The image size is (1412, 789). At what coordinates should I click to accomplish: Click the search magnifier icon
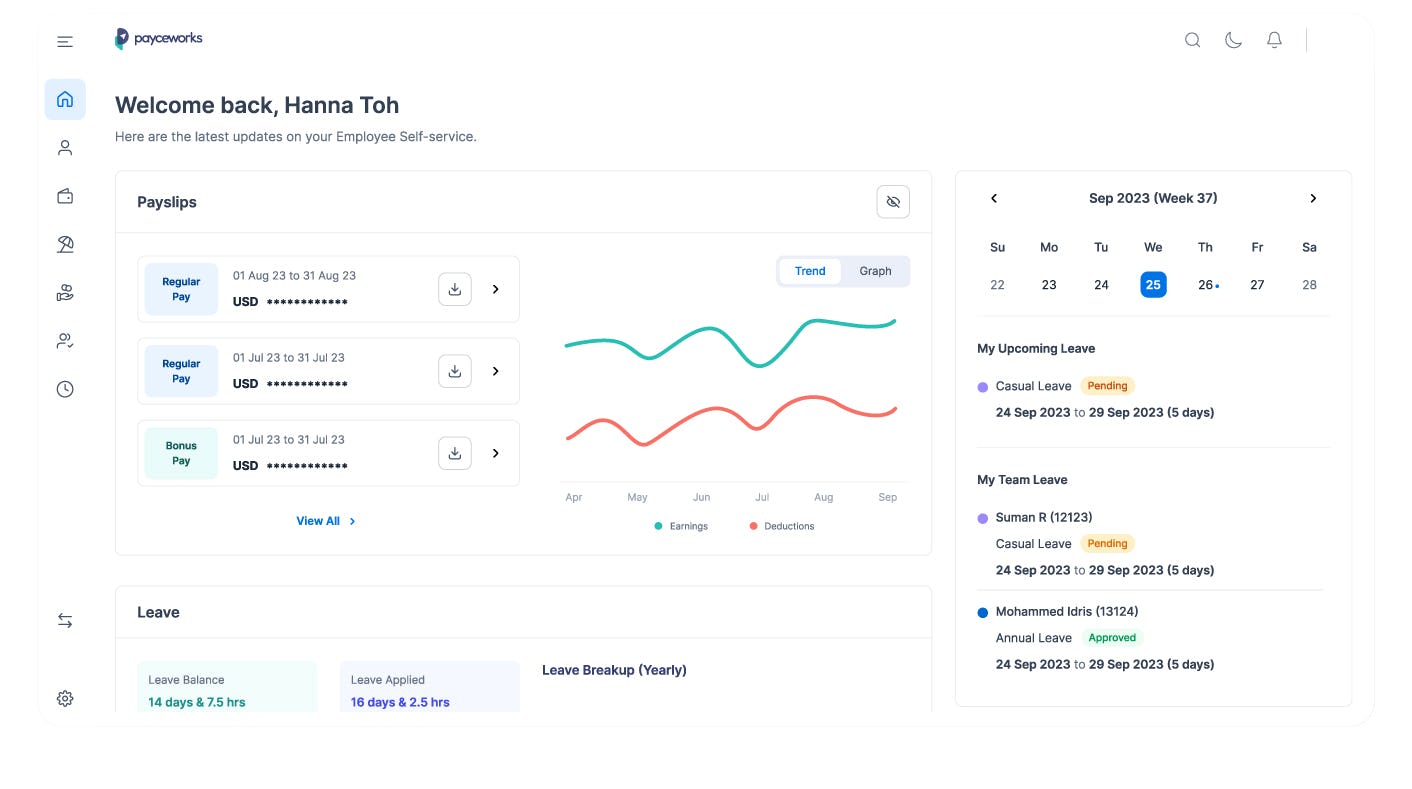point(1192,40)
